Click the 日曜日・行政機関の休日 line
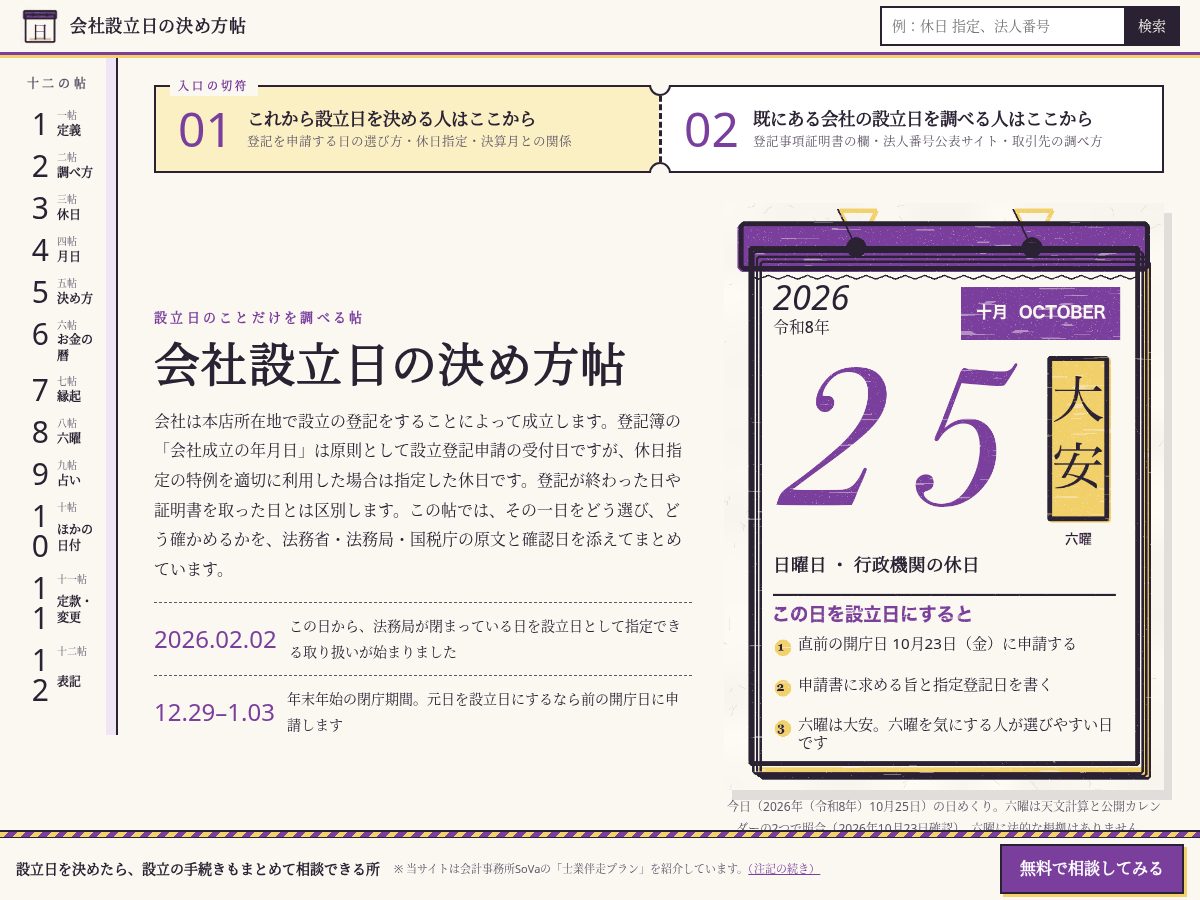The height and width of the screenshot is (900, 1200). coord(876,565)
